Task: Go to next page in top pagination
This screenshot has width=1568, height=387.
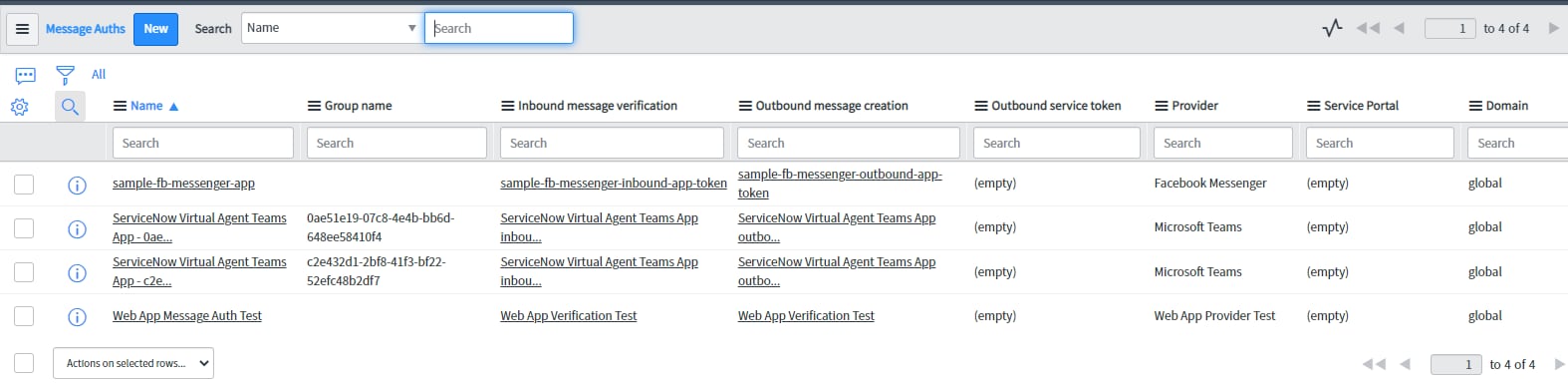Action: pos(1553,28)
